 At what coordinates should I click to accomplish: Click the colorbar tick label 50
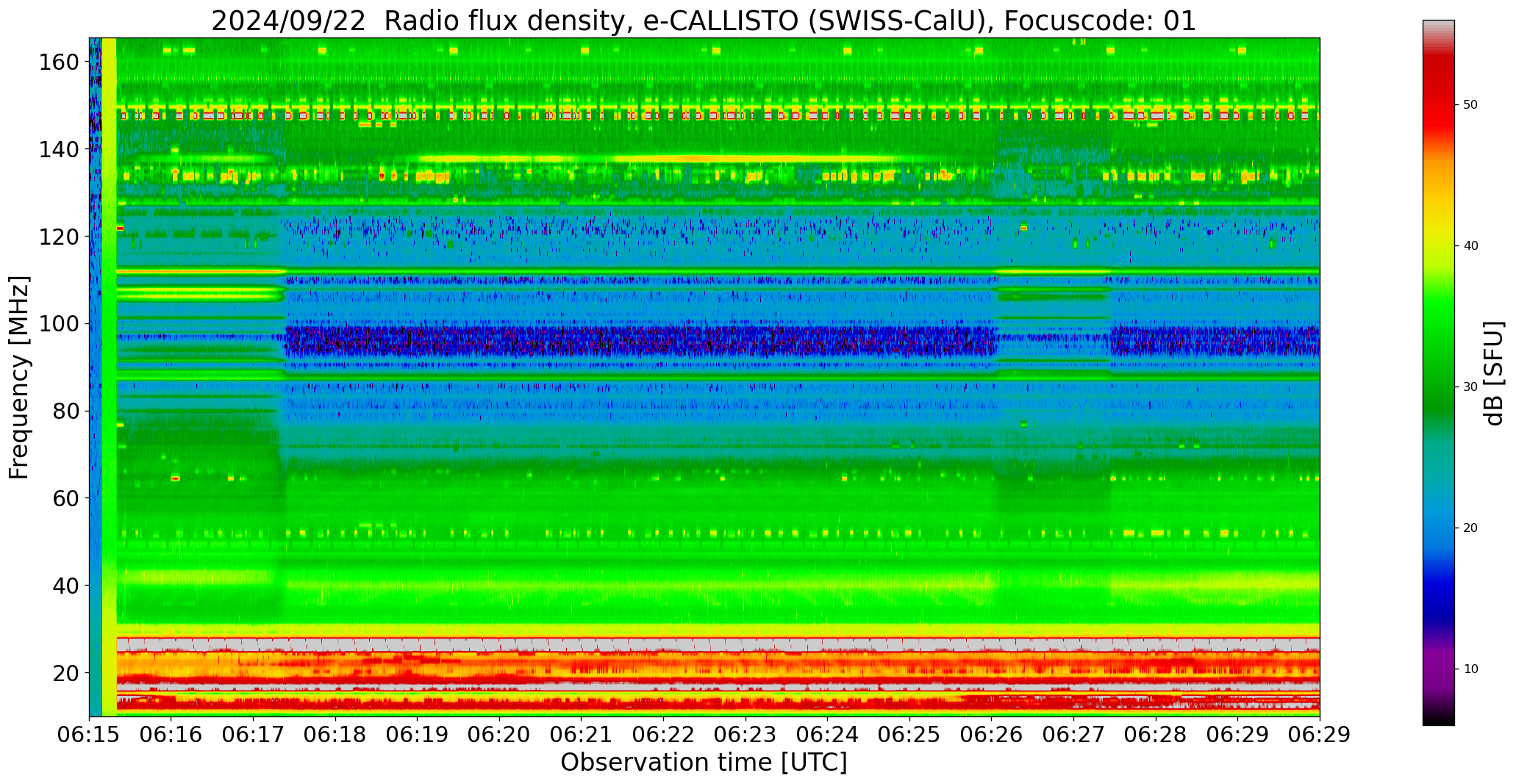1470,105
